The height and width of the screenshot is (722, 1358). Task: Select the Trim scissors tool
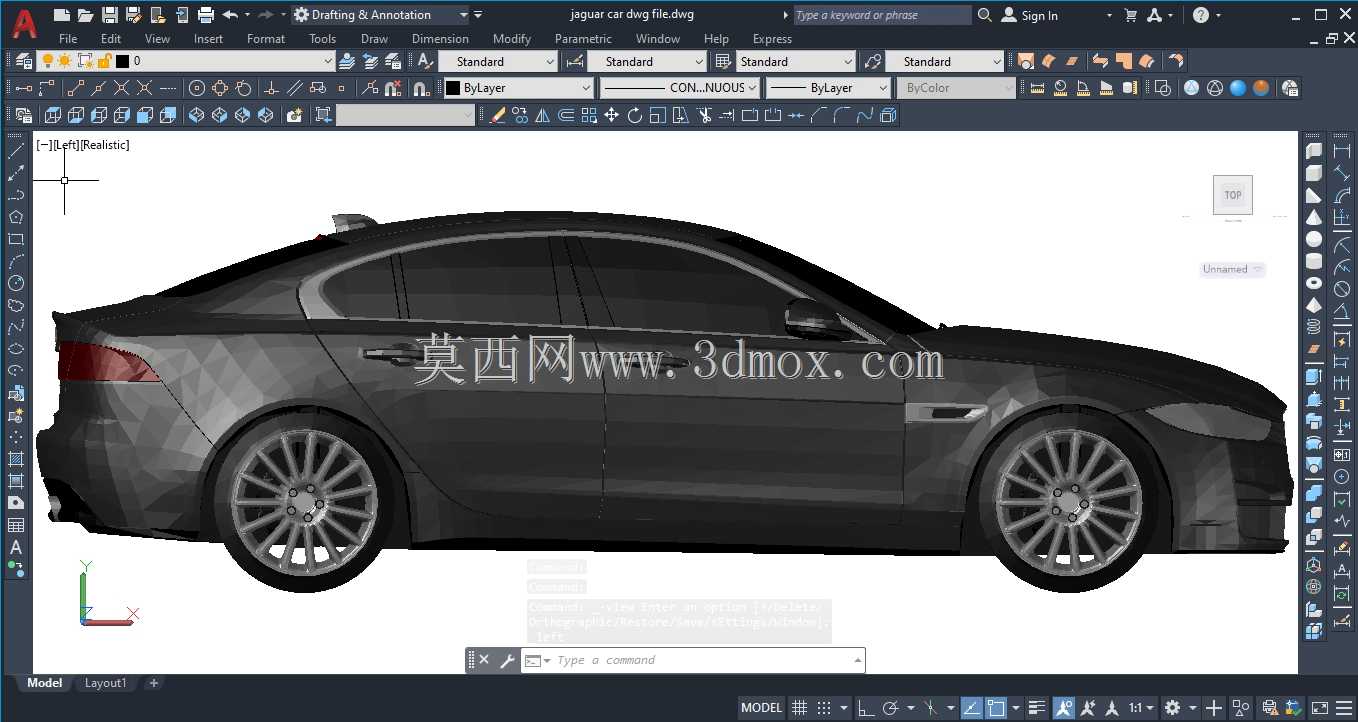point(704,116)
